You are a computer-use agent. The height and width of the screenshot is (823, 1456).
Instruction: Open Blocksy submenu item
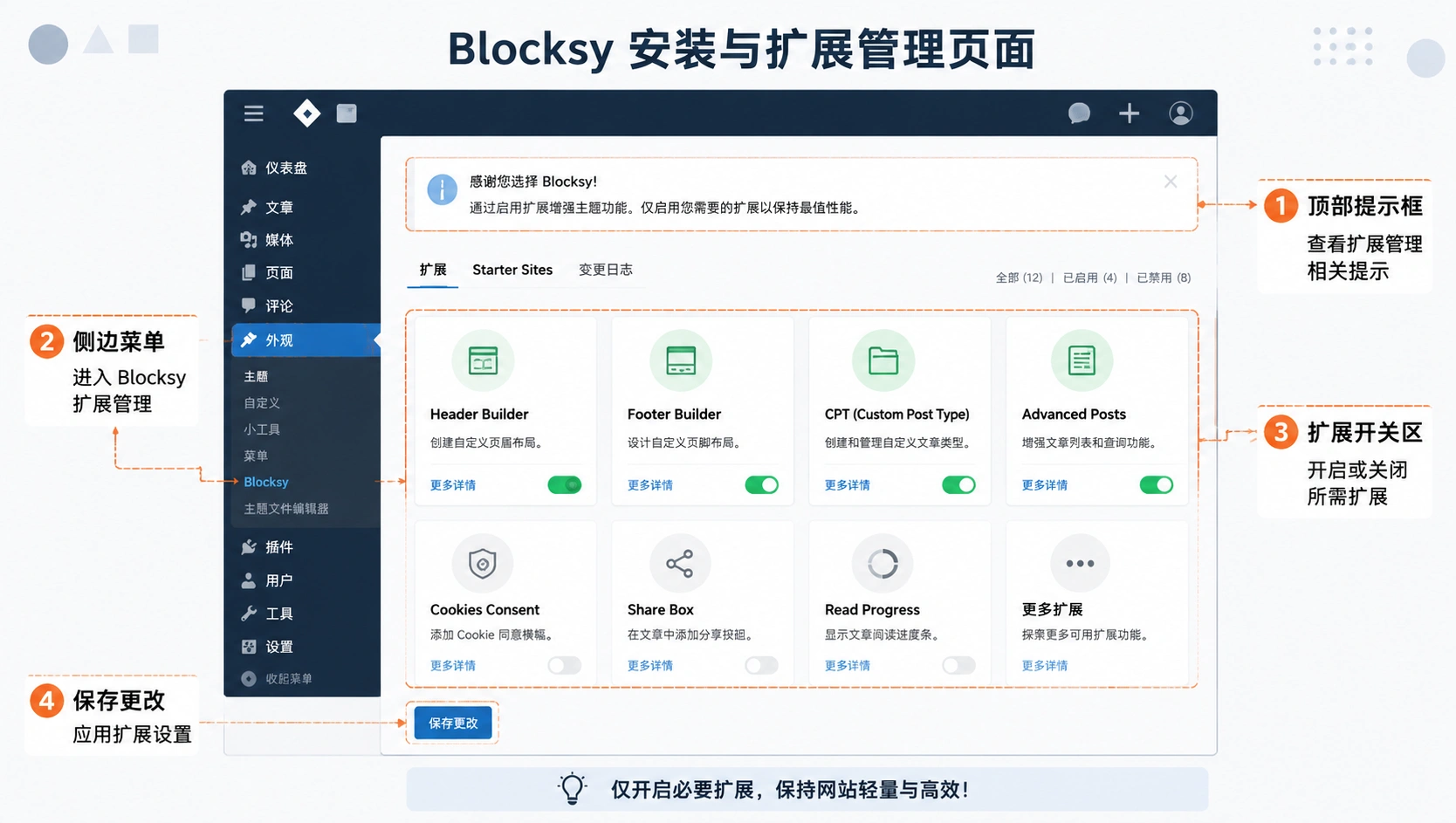266,482
